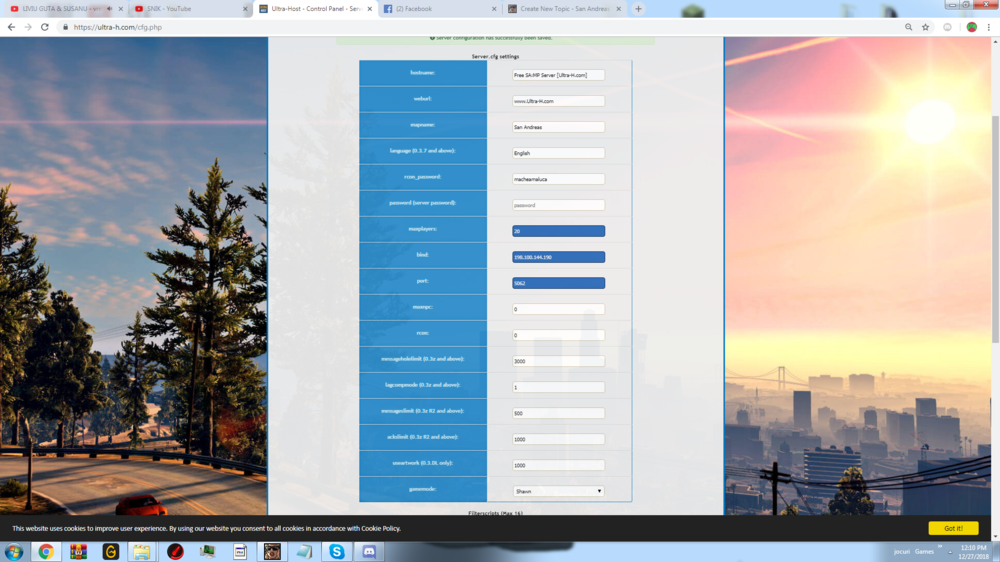This screenshot has height=562, width=1000.
Task: Open the Chrome profile avatar
Action: click(x=971, y=27)
